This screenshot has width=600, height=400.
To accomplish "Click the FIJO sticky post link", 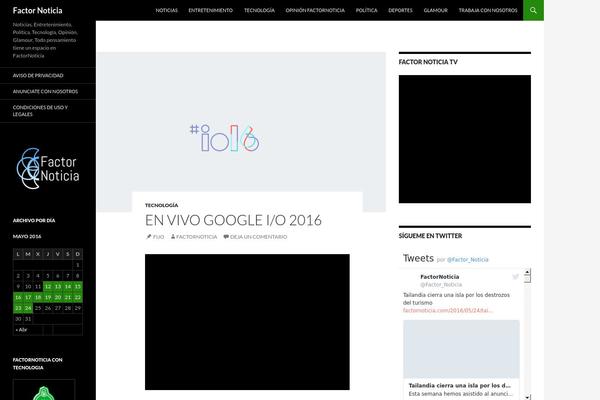I will click(x=158, y=237).
